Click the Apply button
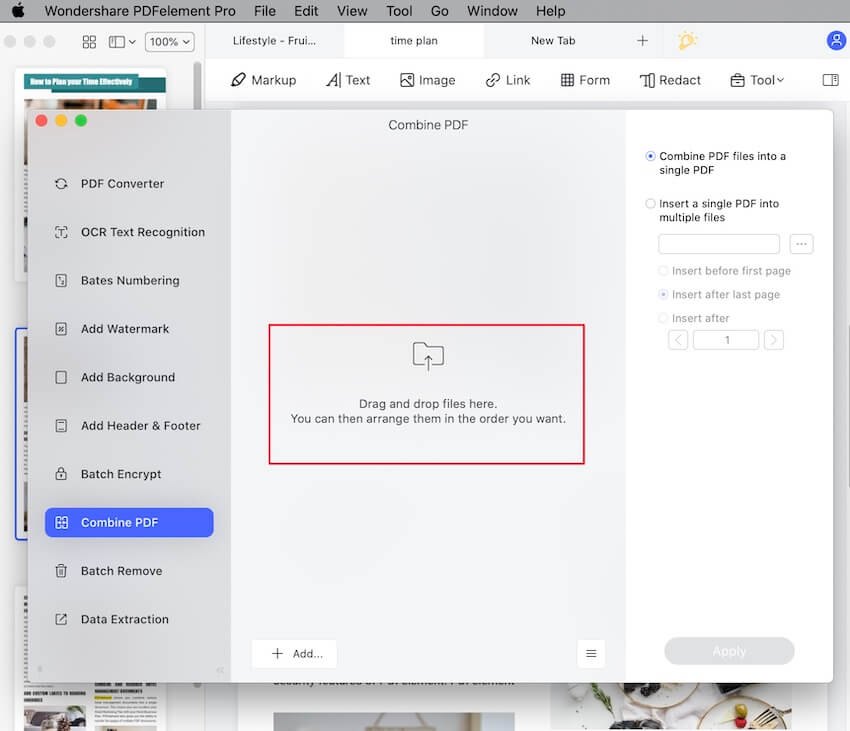This screenshot has height=731, width=850. tap(729, 651)
